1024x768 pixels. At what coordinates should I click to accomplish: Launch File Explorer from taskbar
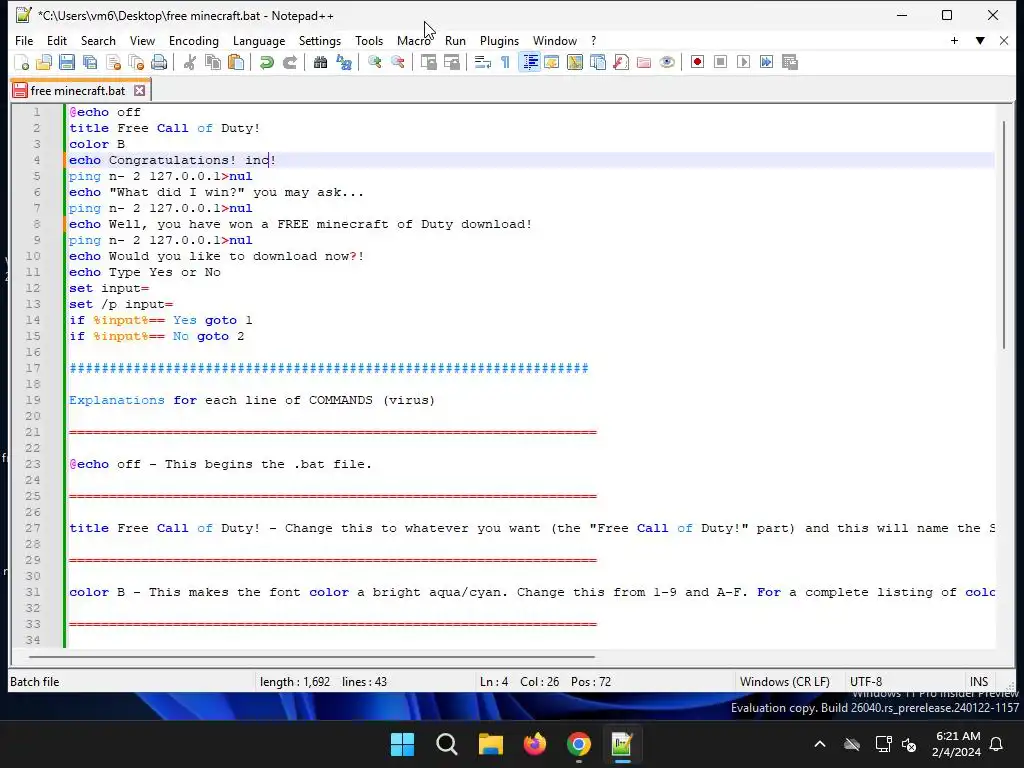490,744
